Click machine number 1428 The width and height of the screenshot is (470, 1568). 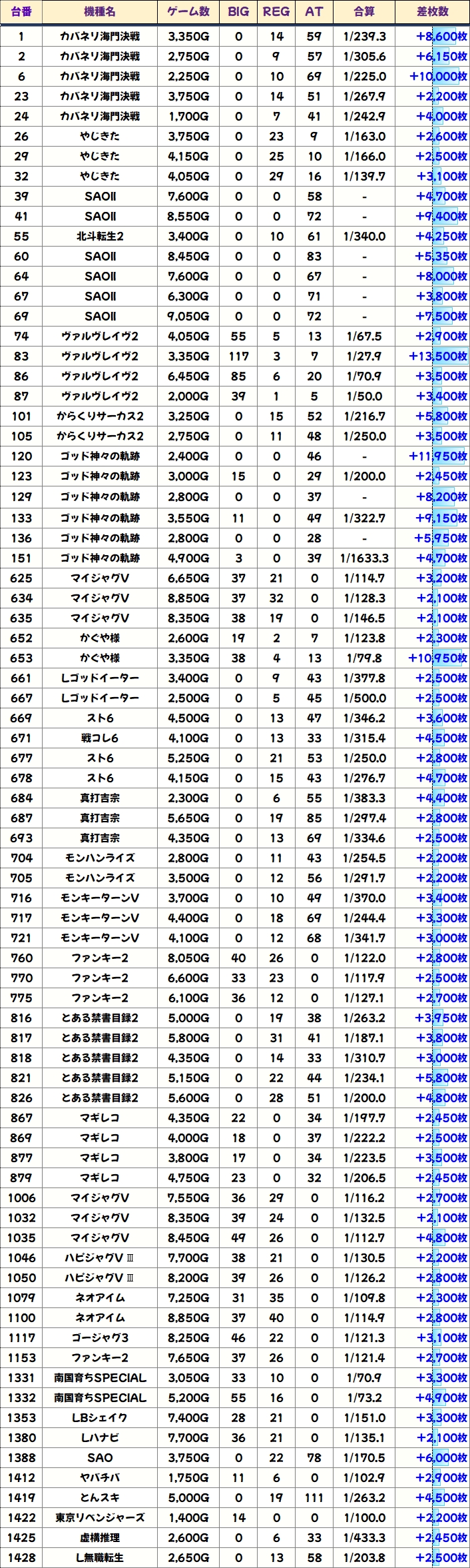coord(21,1557)
